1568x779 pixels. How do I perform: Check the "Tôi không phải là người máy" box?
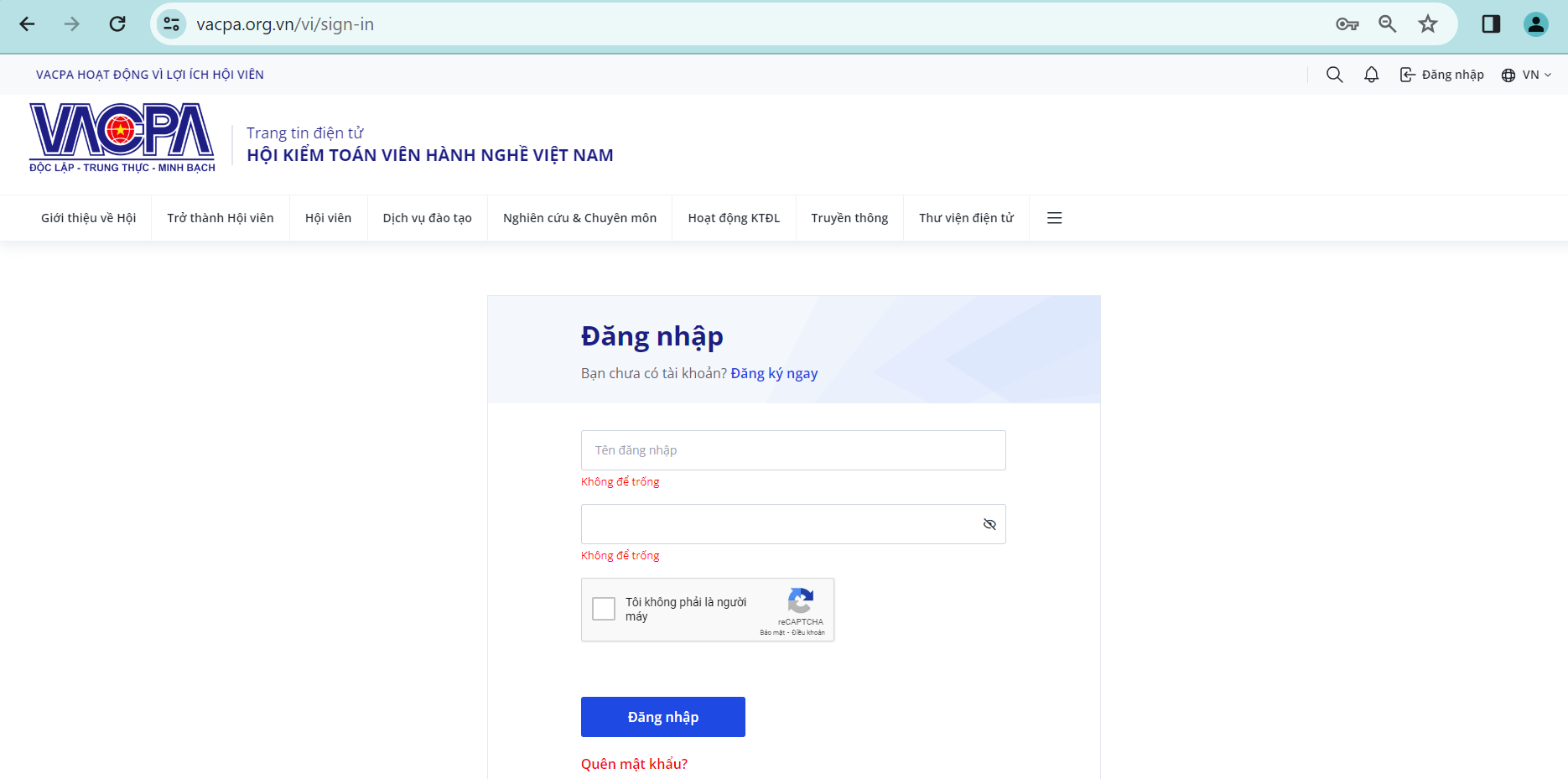click(604, 609)
